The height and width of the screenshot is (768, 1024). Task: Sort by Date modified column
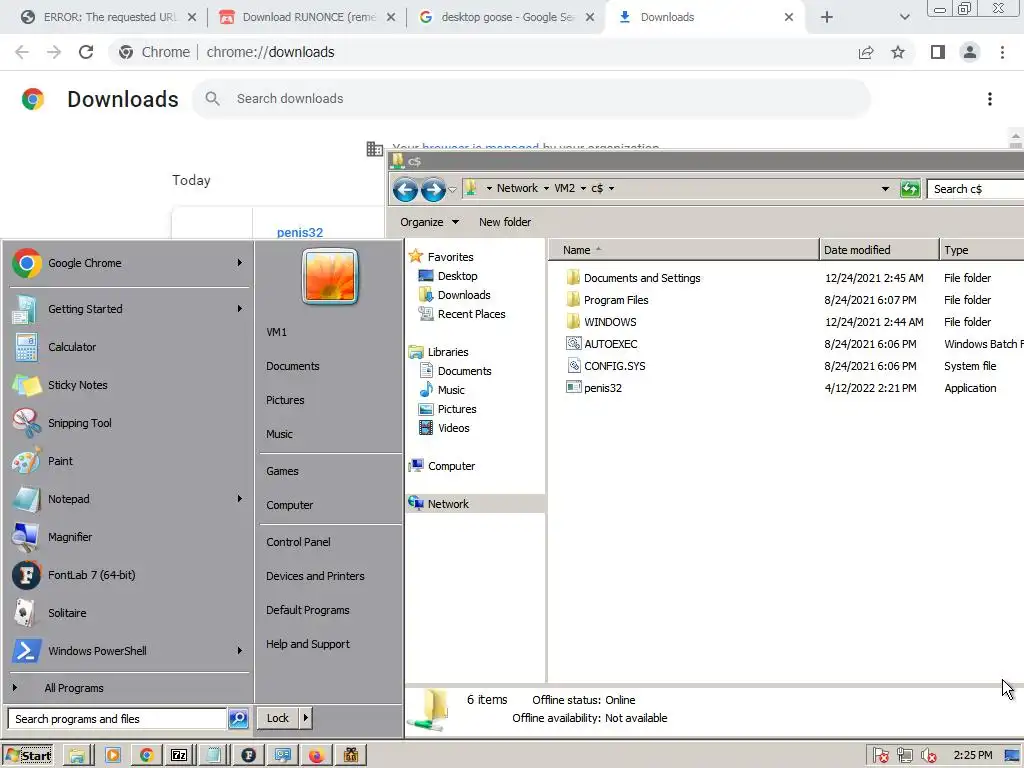pyautogui.click(x=878, y=250)
